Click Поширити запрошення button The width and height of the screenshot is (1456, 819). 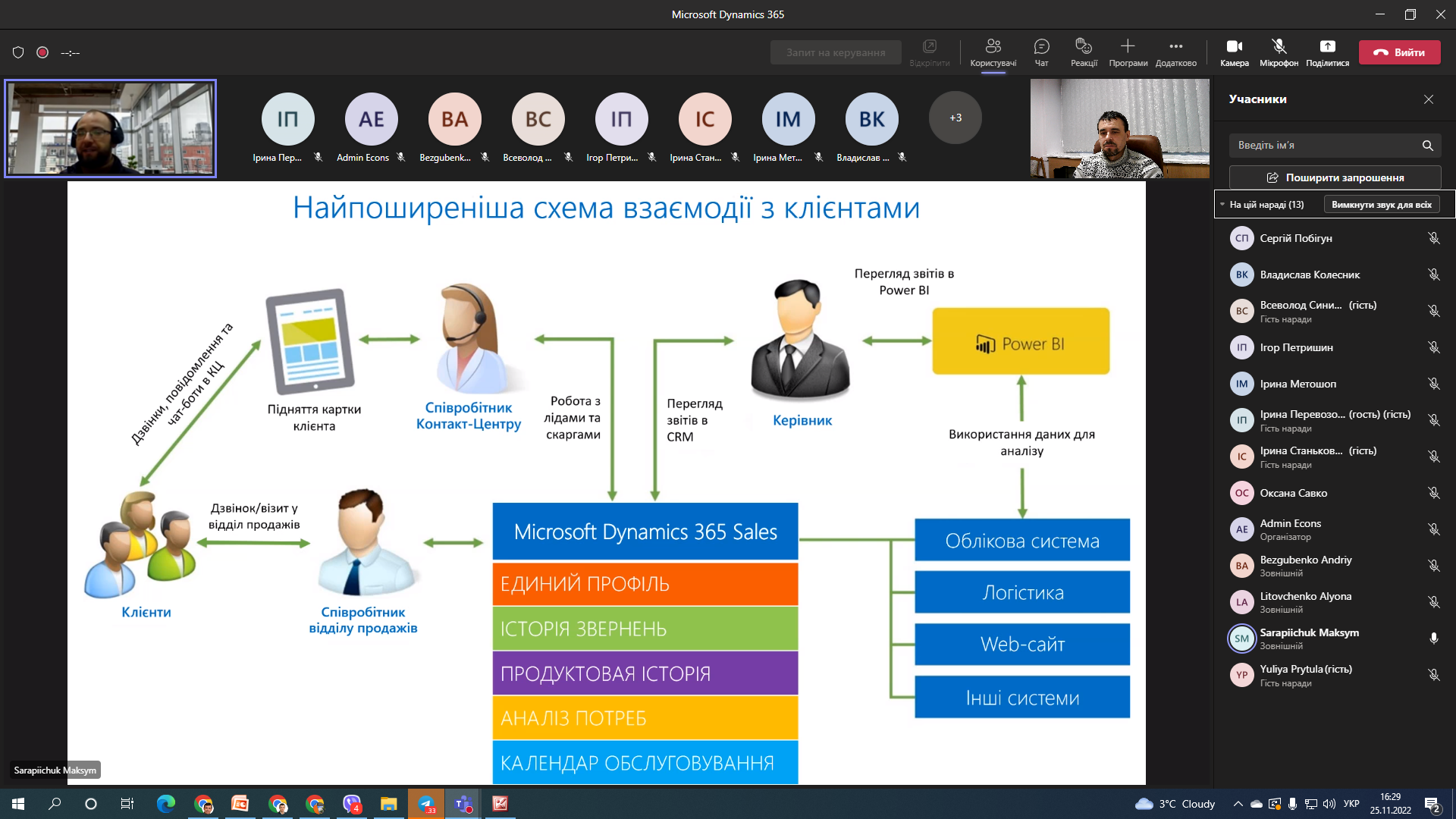click(1335, 177)
